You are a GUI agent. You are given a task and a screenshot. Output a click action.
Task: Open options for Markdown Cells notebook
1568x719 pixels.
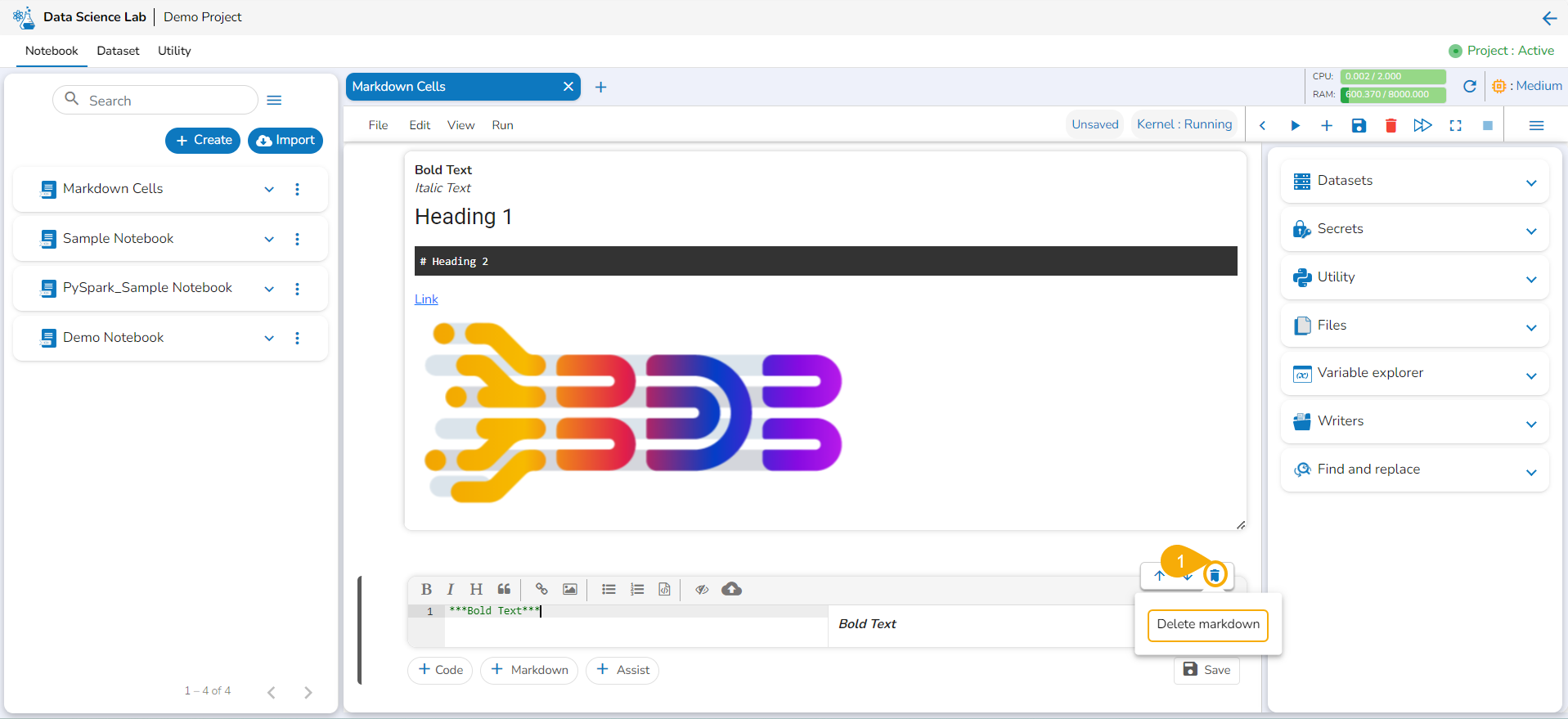click(297, 189)
